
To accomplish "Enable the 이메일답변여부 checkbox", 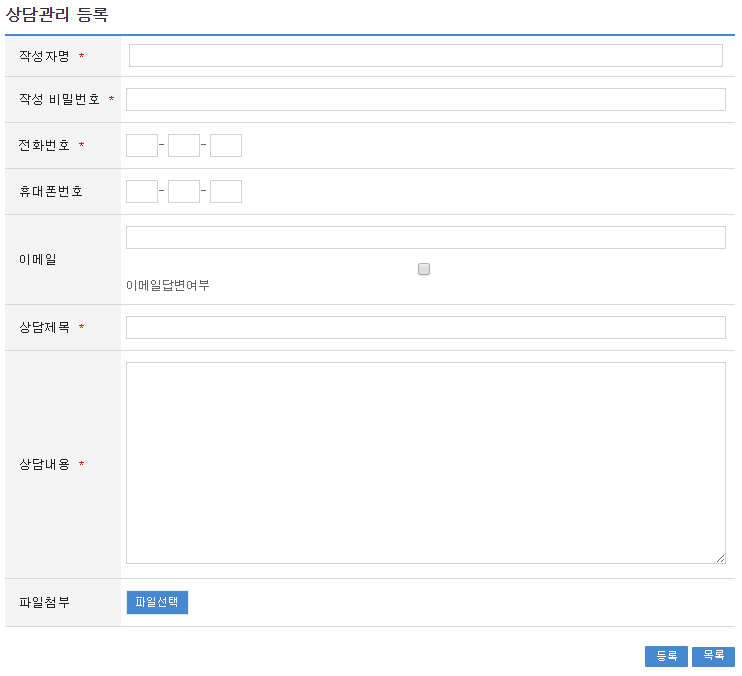I will coord(424,269).
